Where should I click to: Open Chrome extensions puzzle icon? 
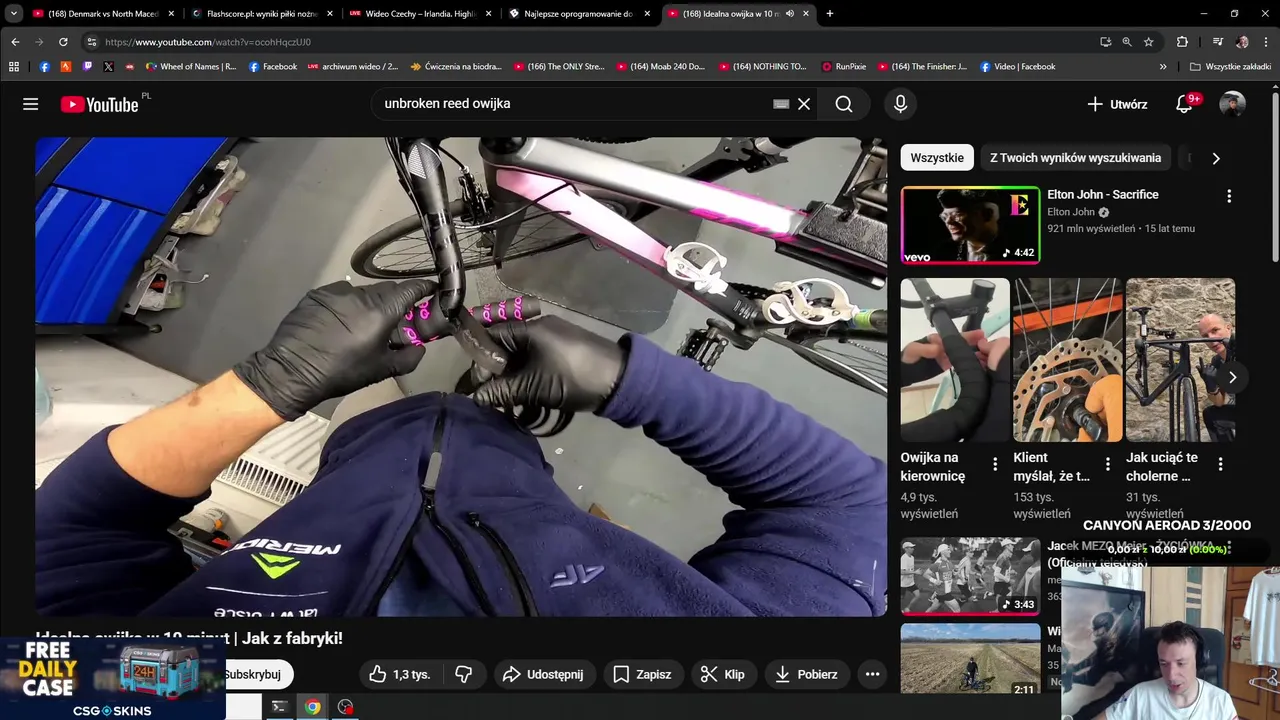click(1182, 42)
